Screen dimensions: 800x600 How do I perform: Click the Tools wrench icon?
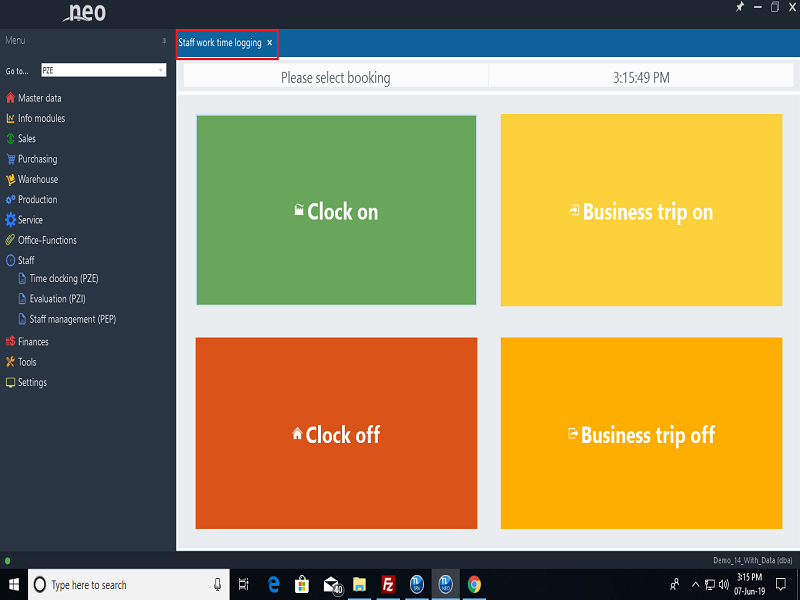click(10, 362)
